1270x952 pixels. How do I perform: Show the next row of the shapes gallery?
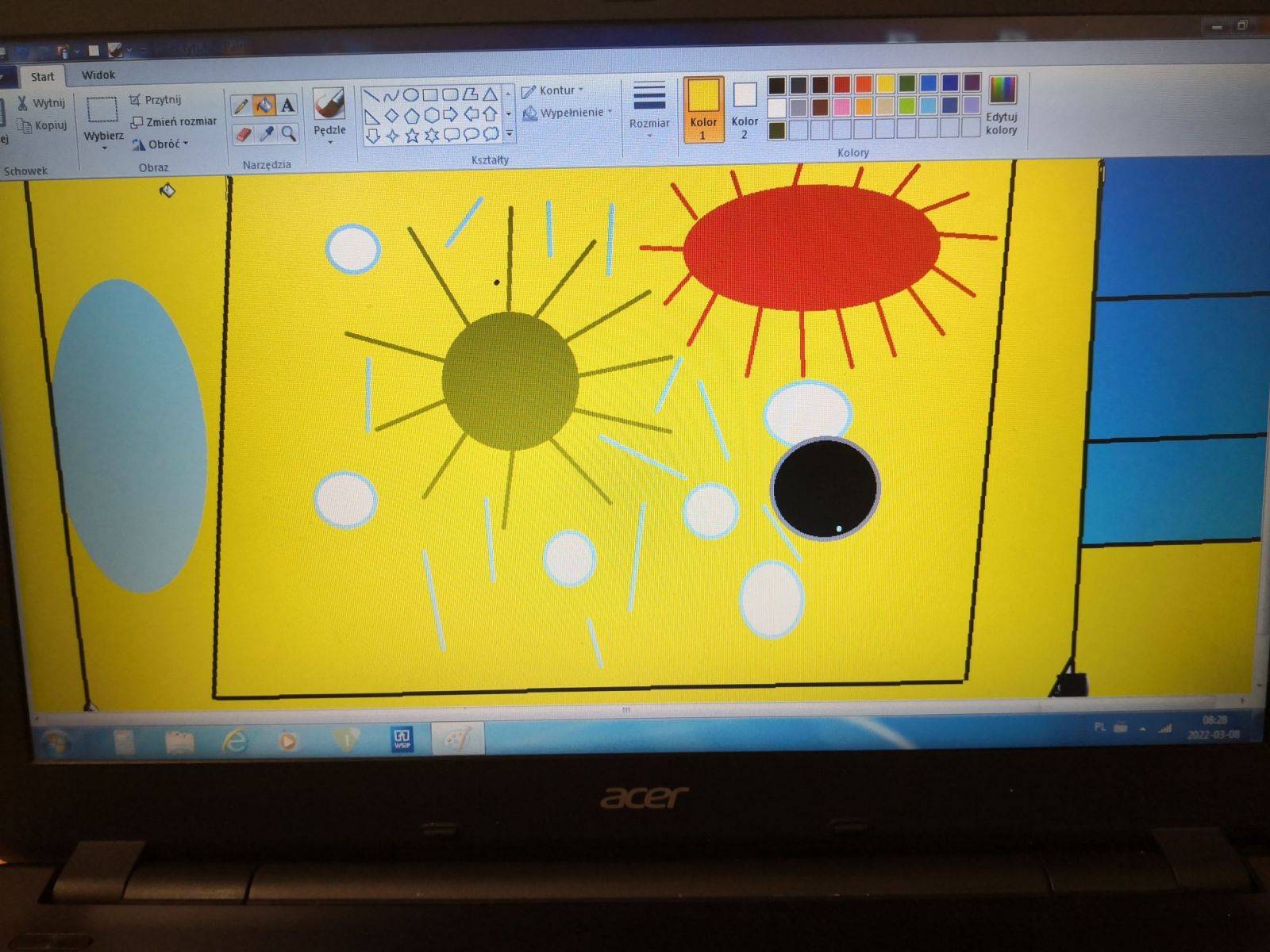tap(509, 114)
